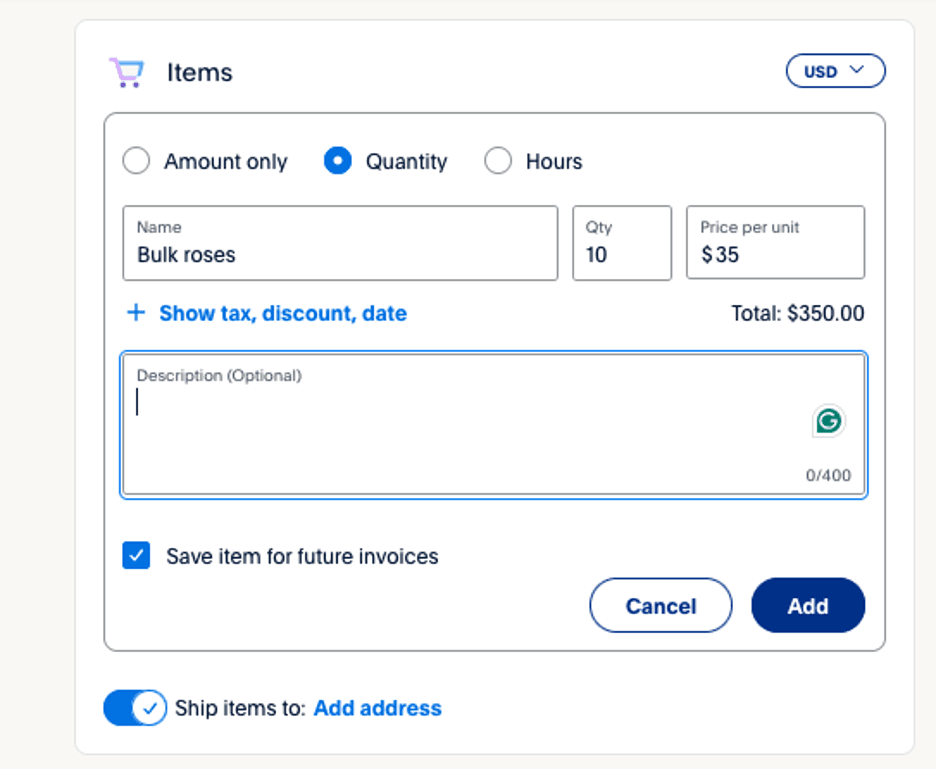Viewport: 936px width, 770px height.
Task: Click the shopping cart Items icon
Action: point(126,71)
